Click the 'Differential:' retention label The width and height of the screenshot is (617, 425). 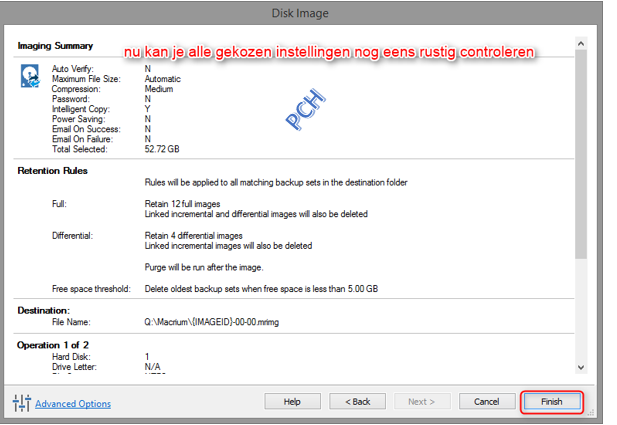72,236
